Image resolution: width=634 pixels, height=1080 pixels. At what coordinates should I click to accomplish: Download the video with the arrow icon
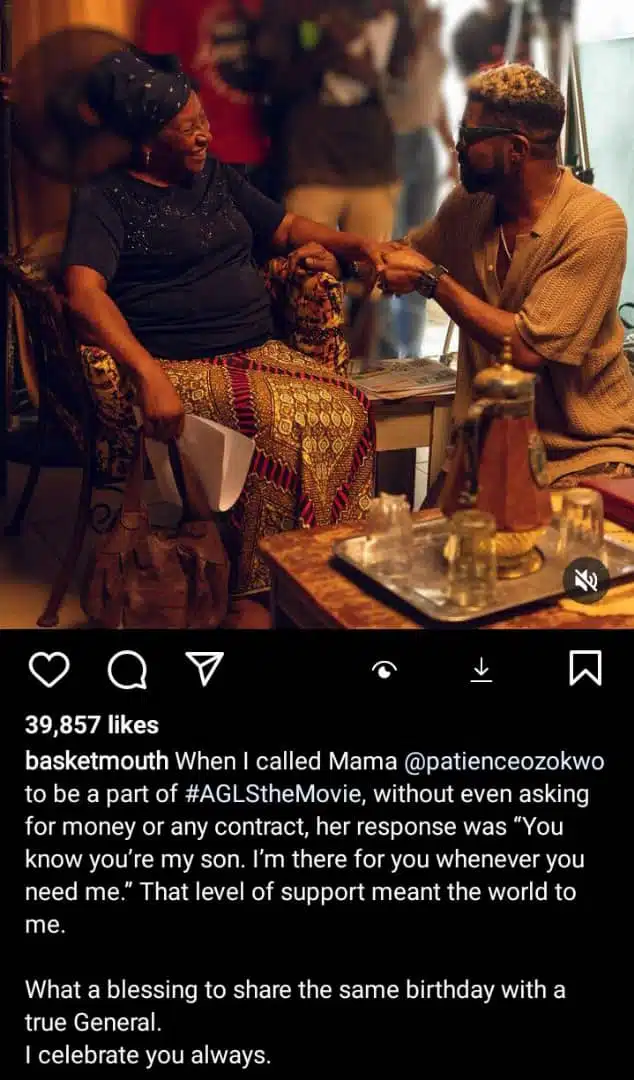pos(482,669)
